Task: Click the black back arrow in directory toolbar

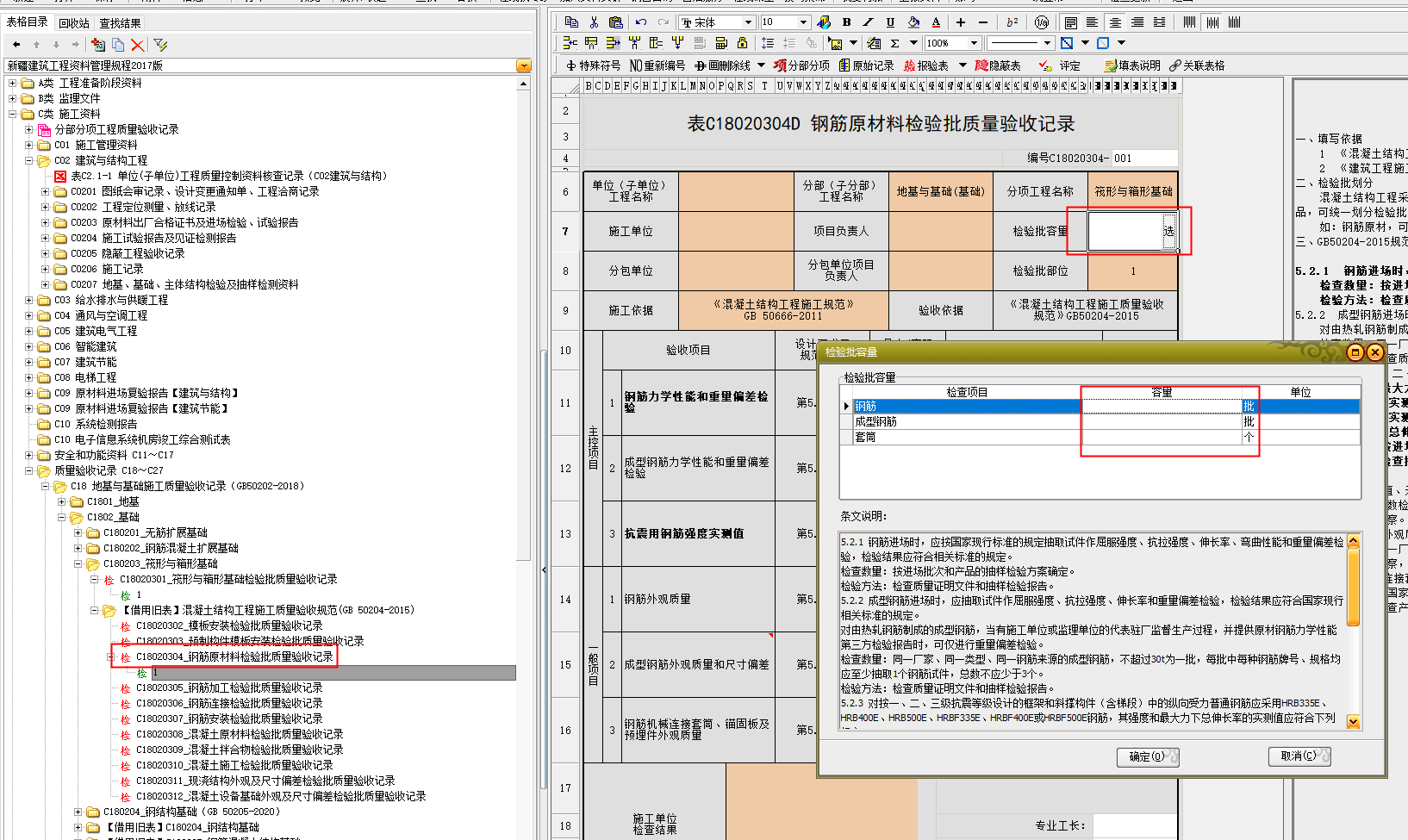Action: coord(16,44)
